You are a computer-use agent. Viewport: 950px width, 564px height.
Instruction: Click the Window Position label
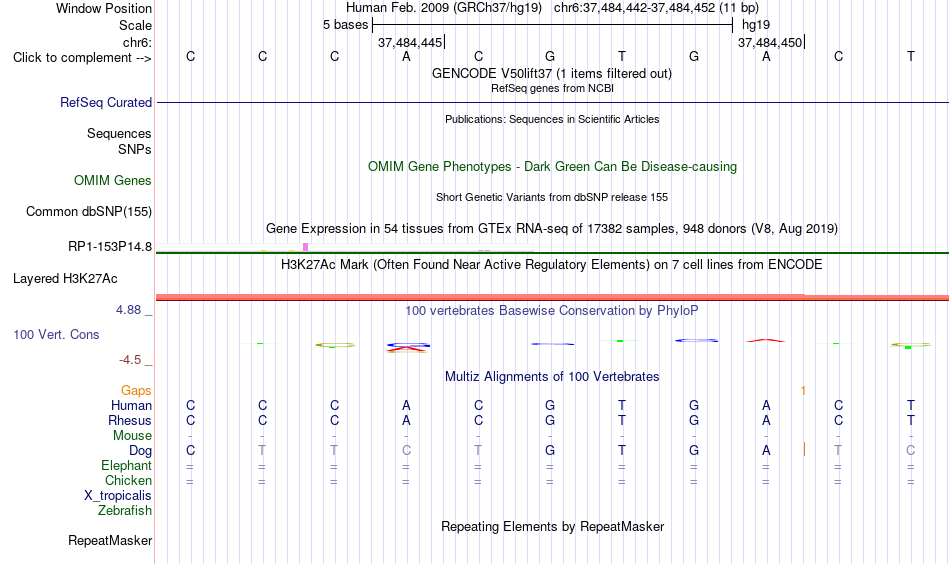click(x=104, y=8)
